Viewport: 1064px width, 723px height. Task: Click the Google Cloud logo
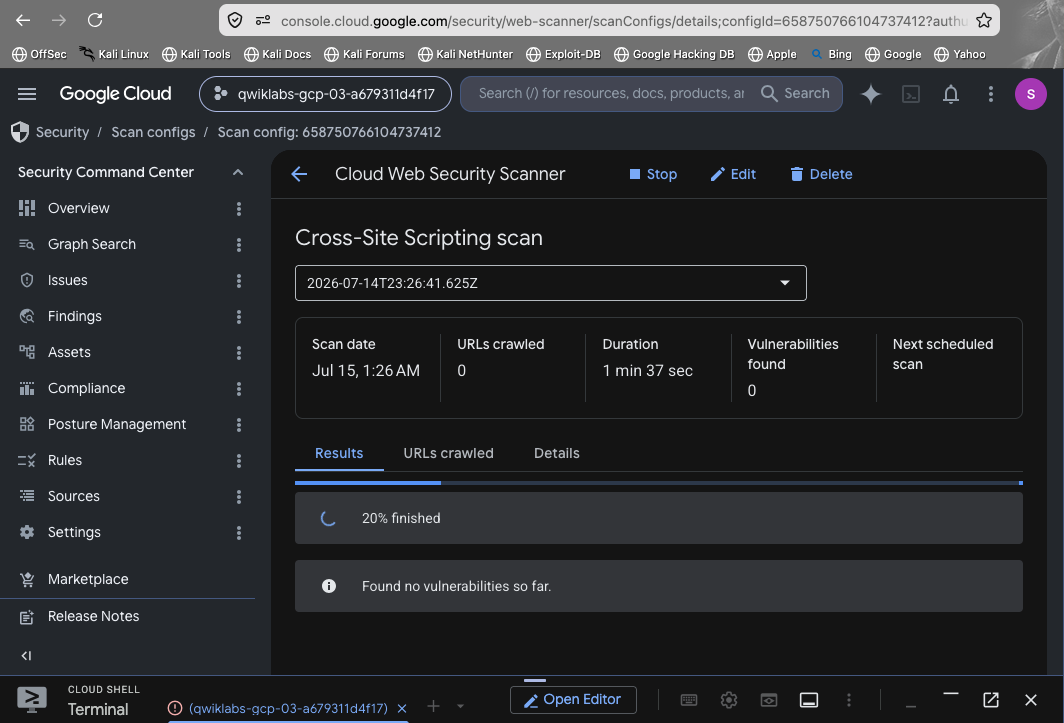115,94
